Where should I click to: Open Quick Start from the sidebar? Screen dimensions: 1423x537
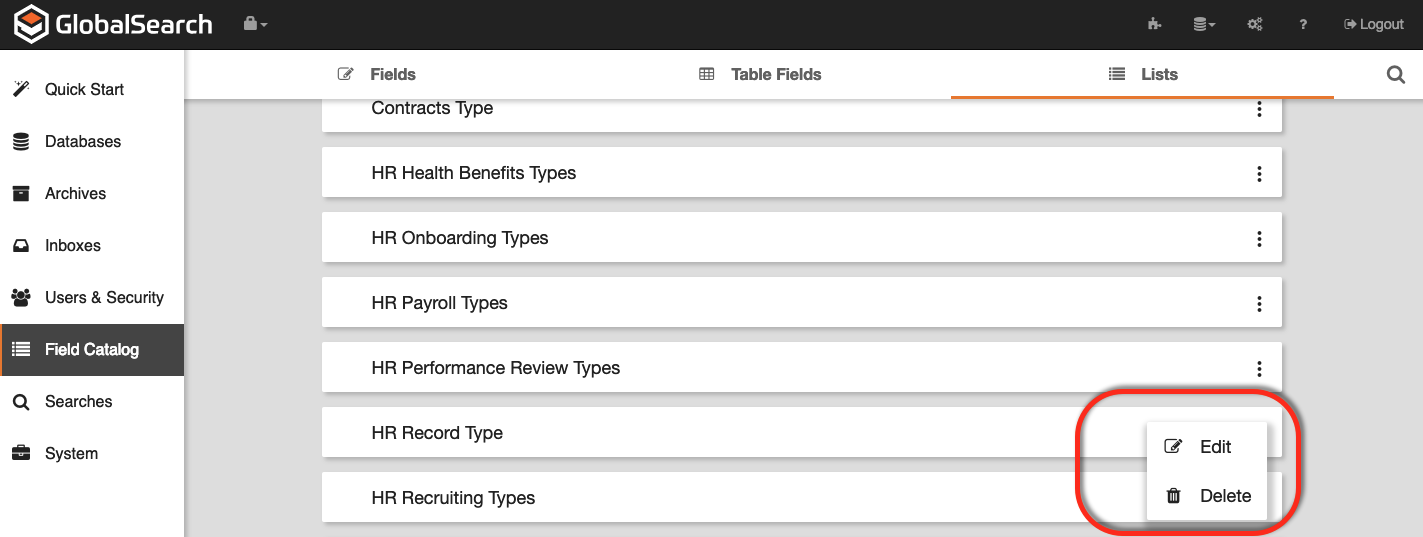tap(84, 89)
